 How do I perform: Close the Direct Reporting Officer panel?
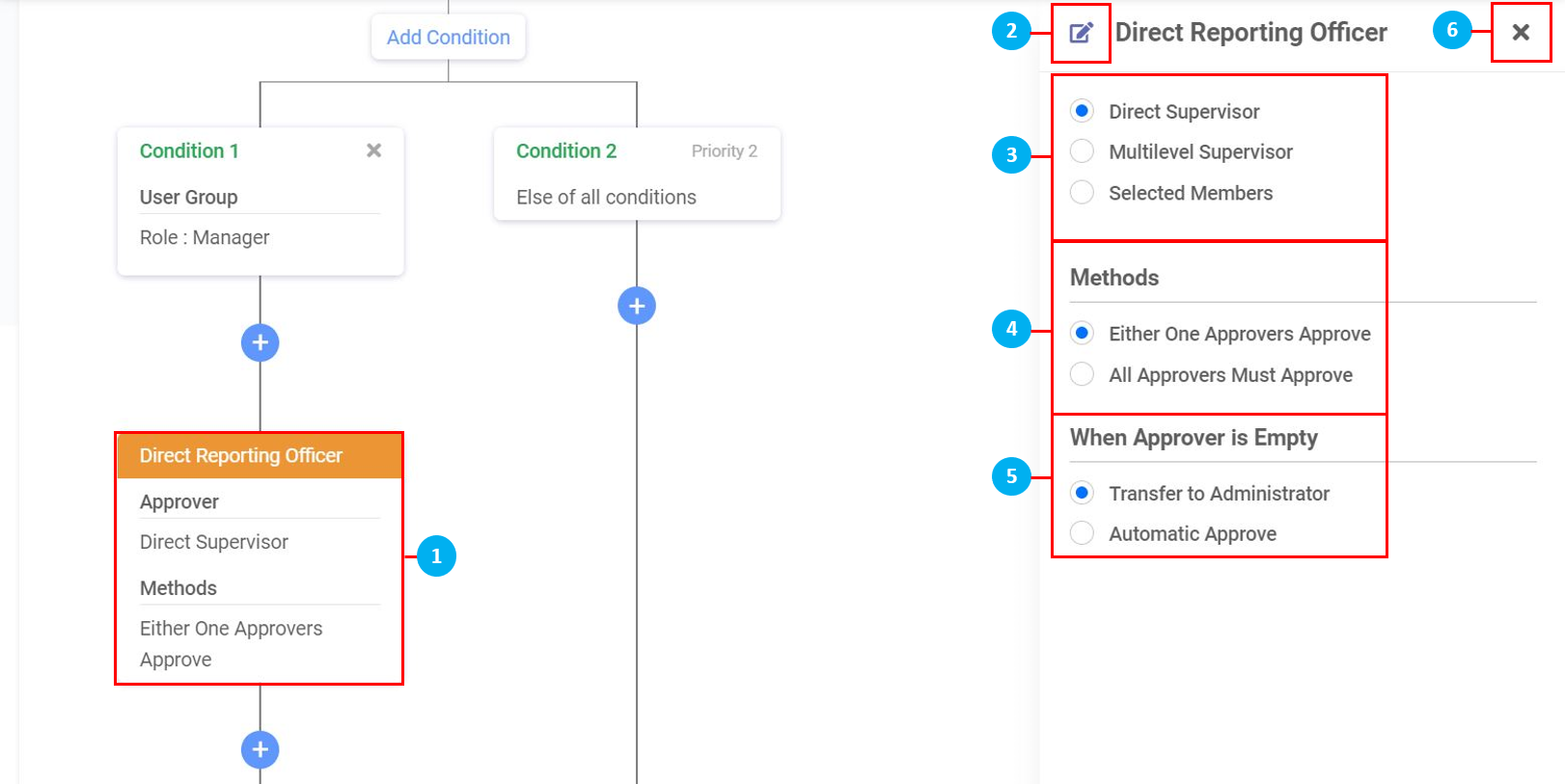[1521, 33]
